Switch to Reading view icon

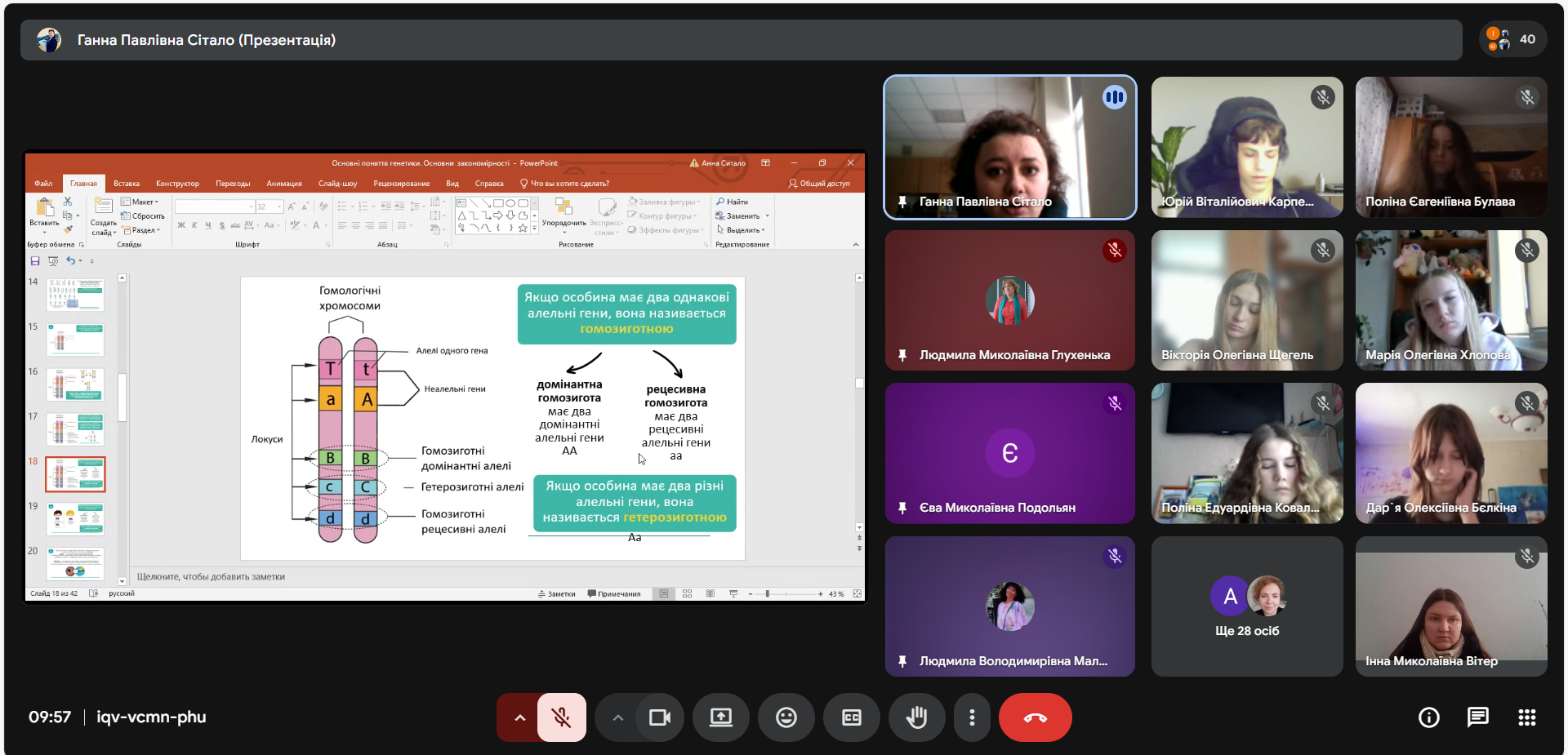click(710, 593)
